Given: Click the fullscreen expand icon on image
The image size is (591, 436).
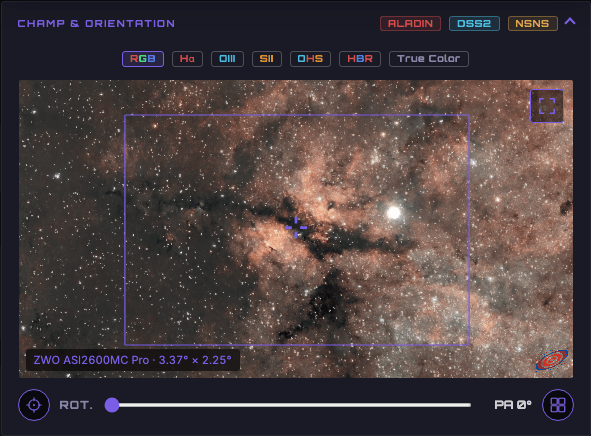Looking at the screenshot, I should 547,106.
